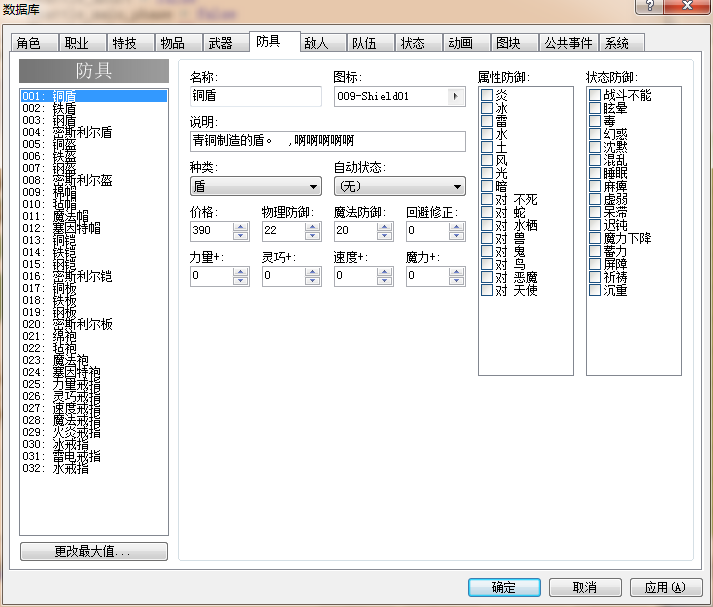This screenshot has width=713, height=607.
Task: Decrease 物理防御 with its down arrow
Action: click(x=312, y=236)
